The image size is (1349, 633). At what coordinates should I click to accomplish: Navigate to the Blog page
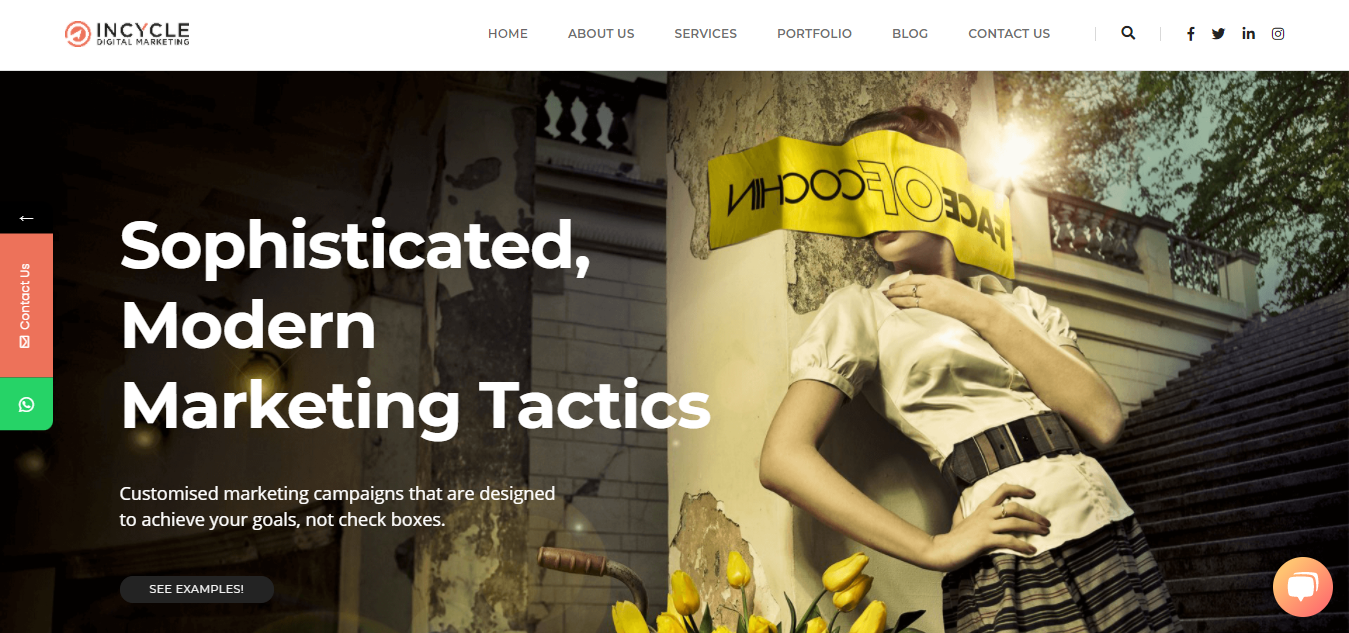(x=910, y=34)
